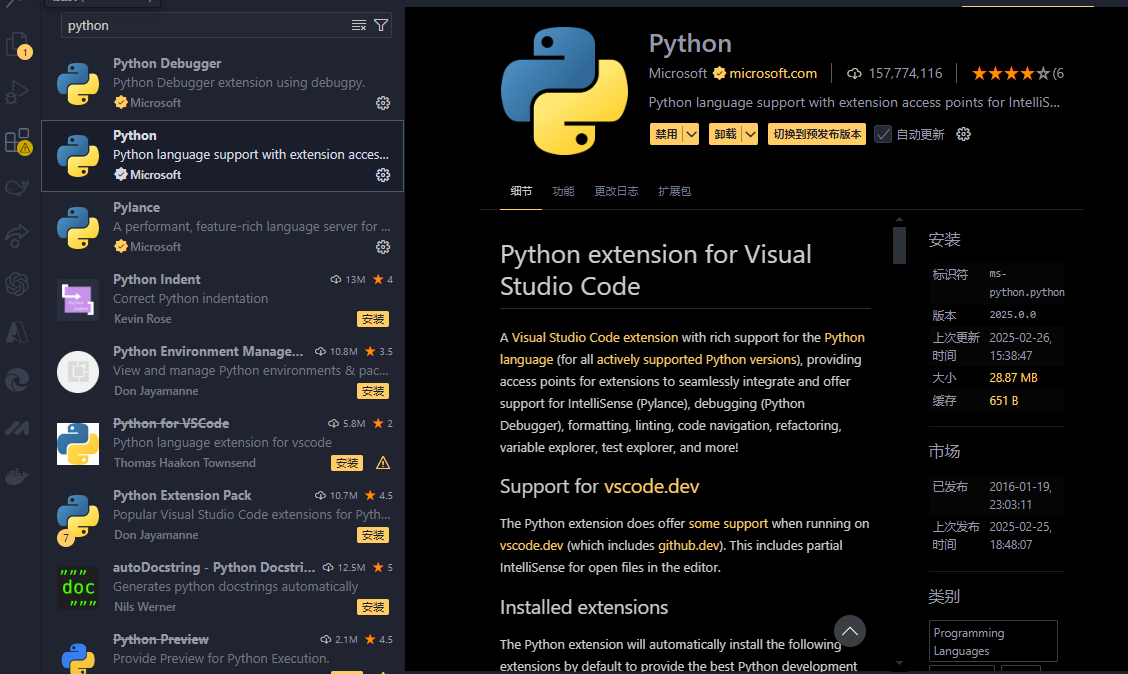
Task: Click the 卸载 button
Action: [x=725, y=135]
